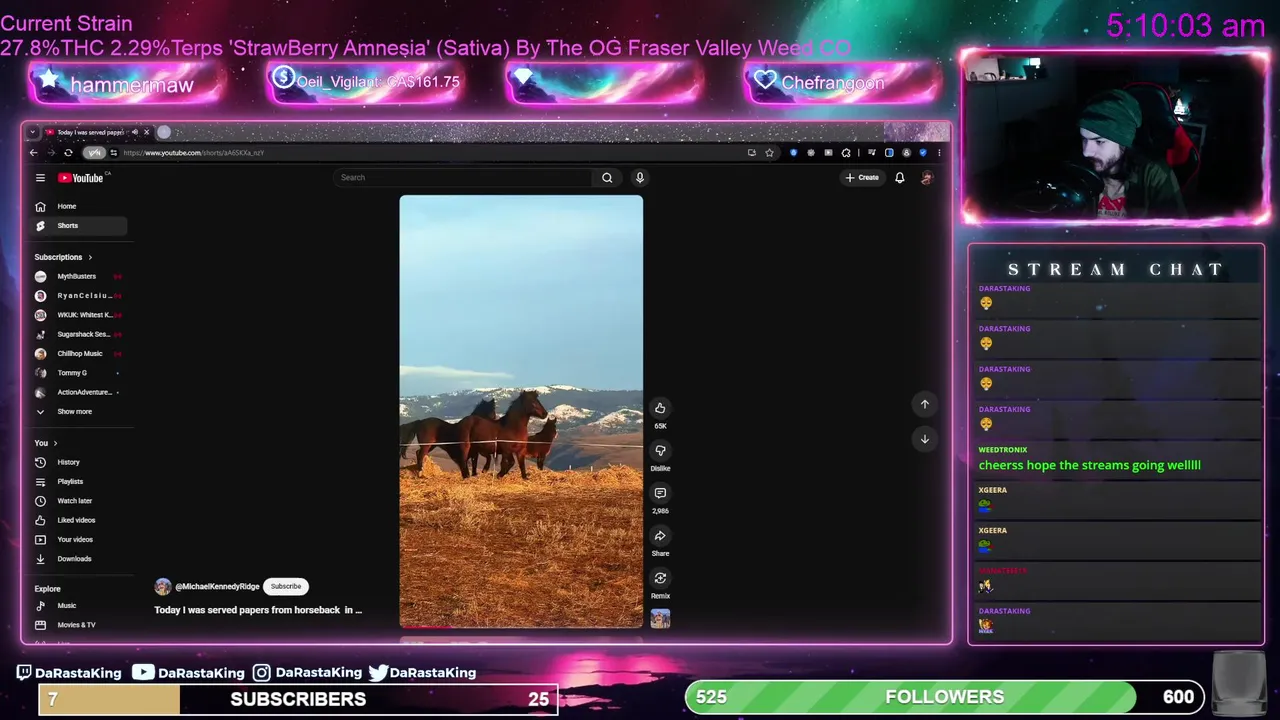Click the streamer webcam overlay
Image resolution: width=1280 pixels, height=720 pixels.
pos(1115,137)
